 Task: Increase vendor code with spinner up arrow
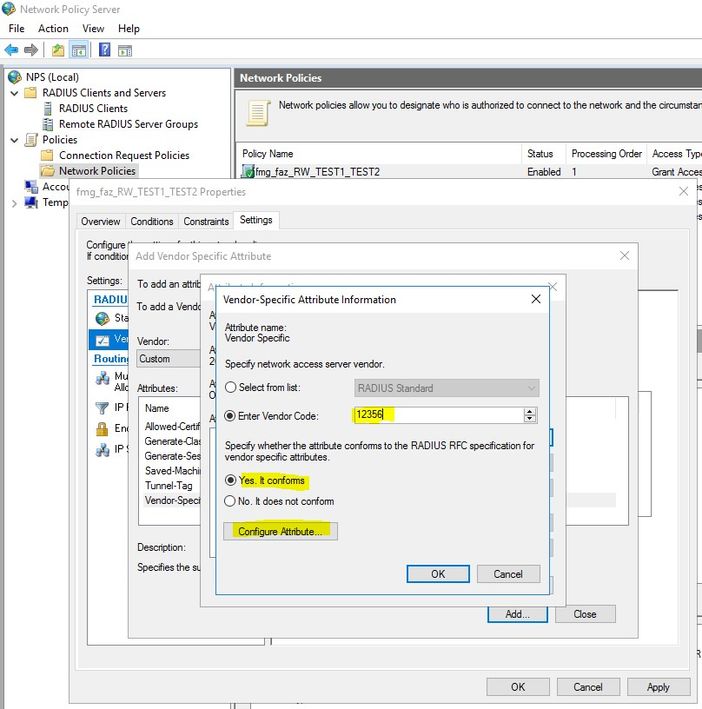tap(530, 411)
